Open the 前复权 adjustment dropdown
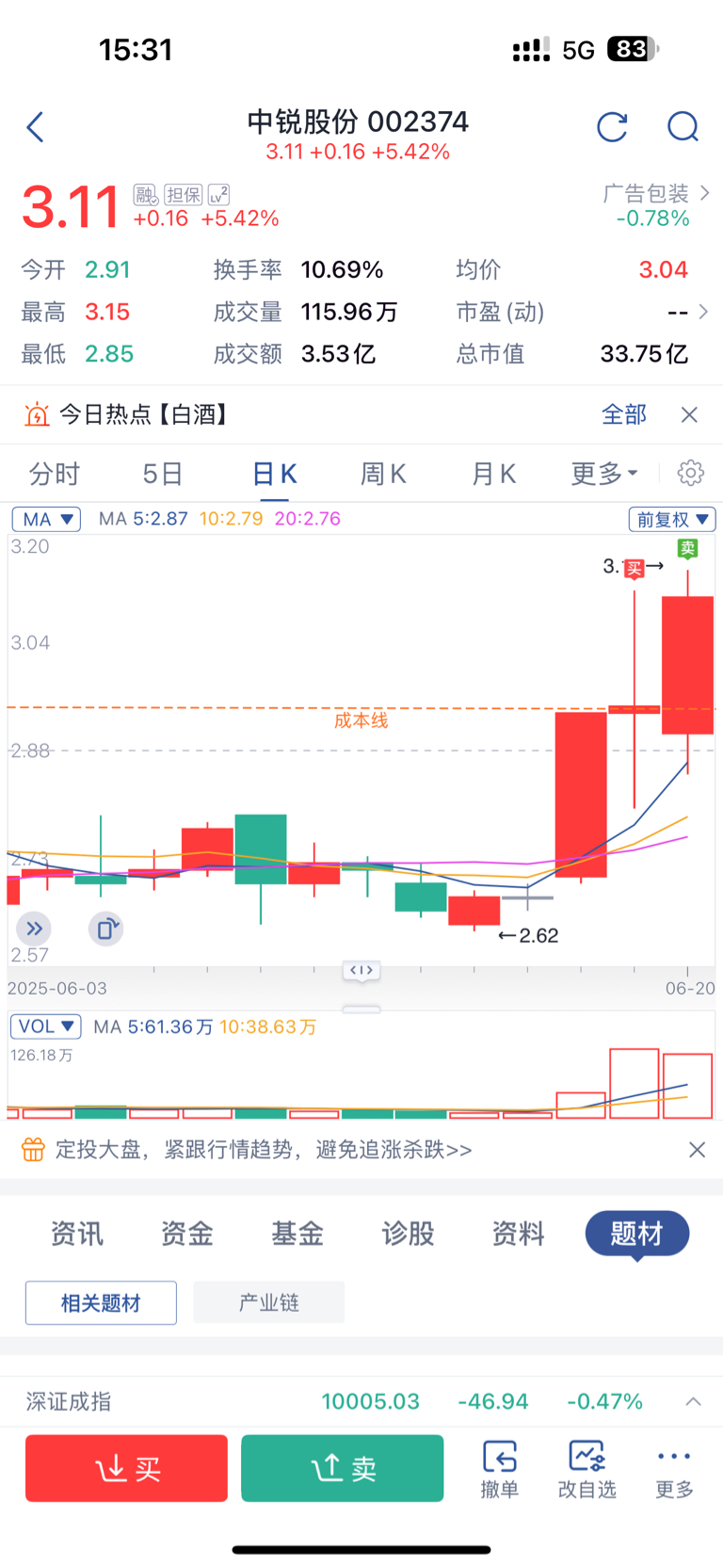Screen dimensions: 723x1568 click(x=672, y=519)
